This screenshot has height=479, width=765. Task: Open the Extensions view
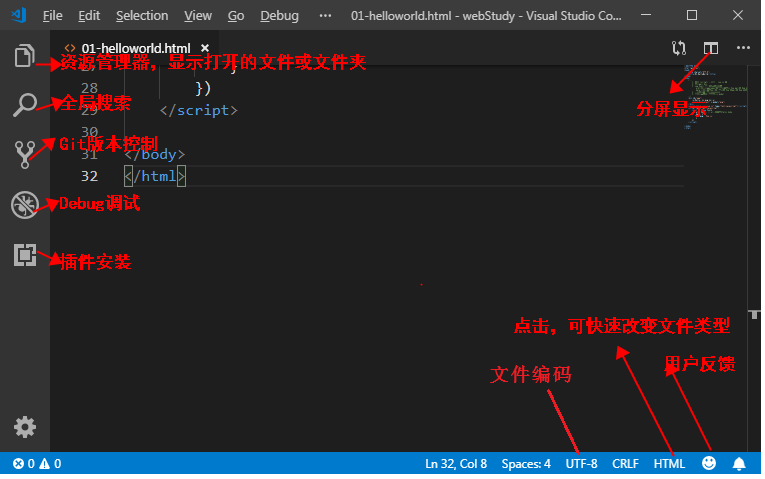(x=25, y=255)
